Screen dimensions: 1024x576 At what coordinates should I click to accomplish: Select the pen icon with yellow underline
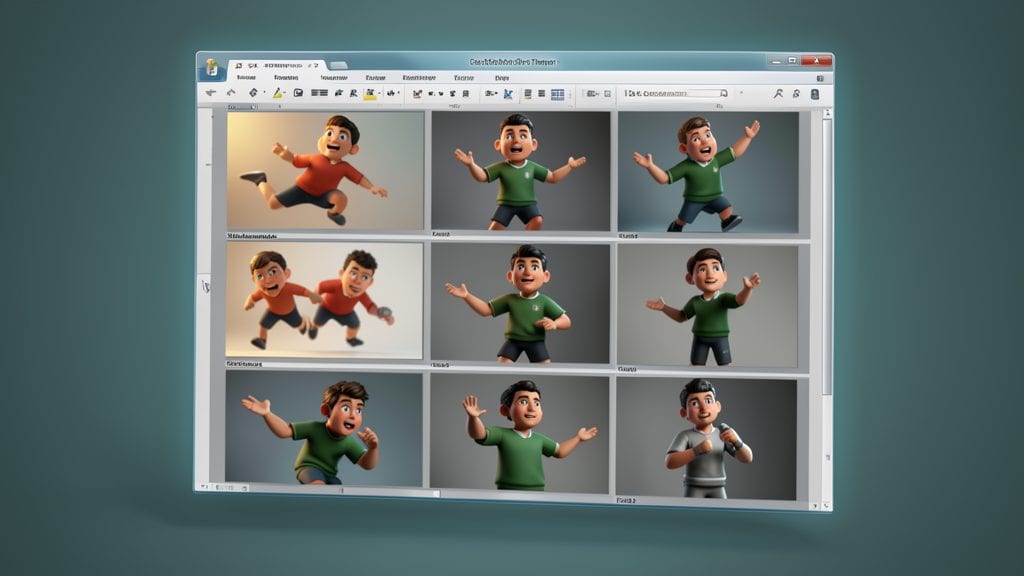pyautogui.click(x=277, y=93)
